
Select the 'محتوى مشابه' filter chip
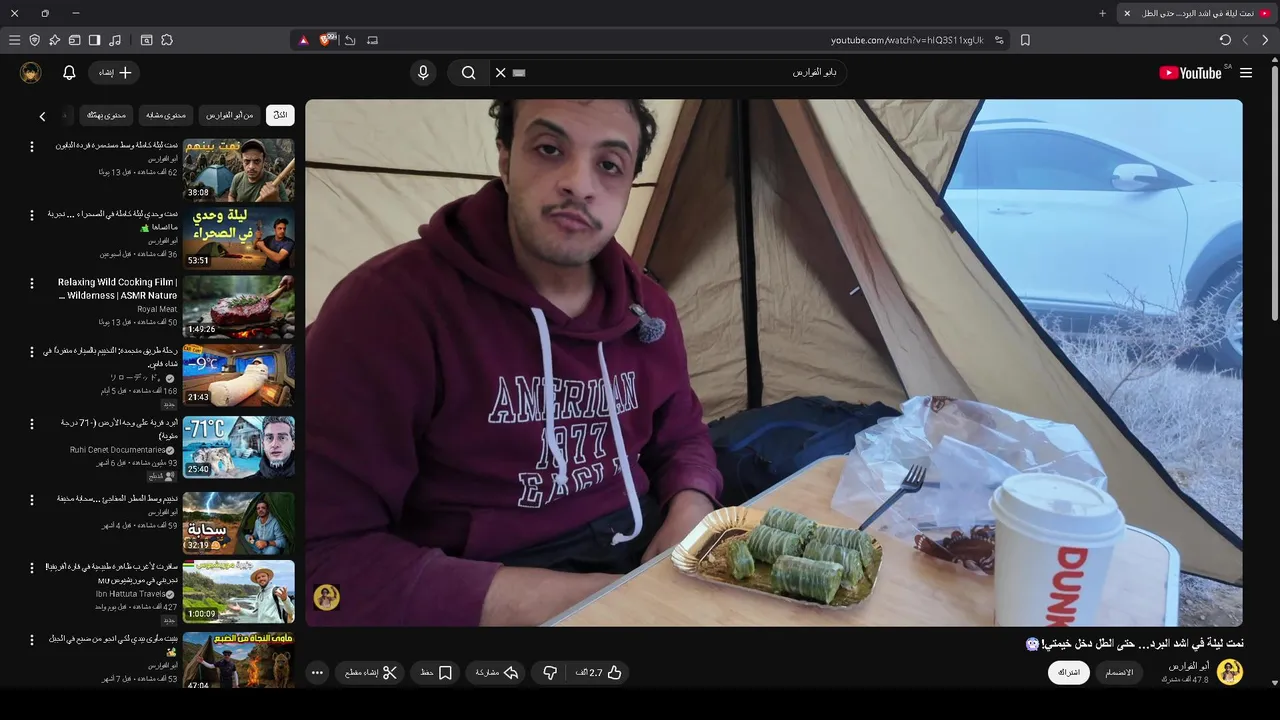click(x=166, y=115)
